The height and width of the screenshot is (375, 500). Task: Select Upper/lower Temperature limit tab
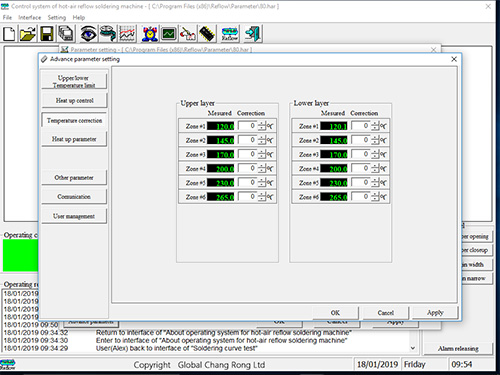tap(74, 81)
